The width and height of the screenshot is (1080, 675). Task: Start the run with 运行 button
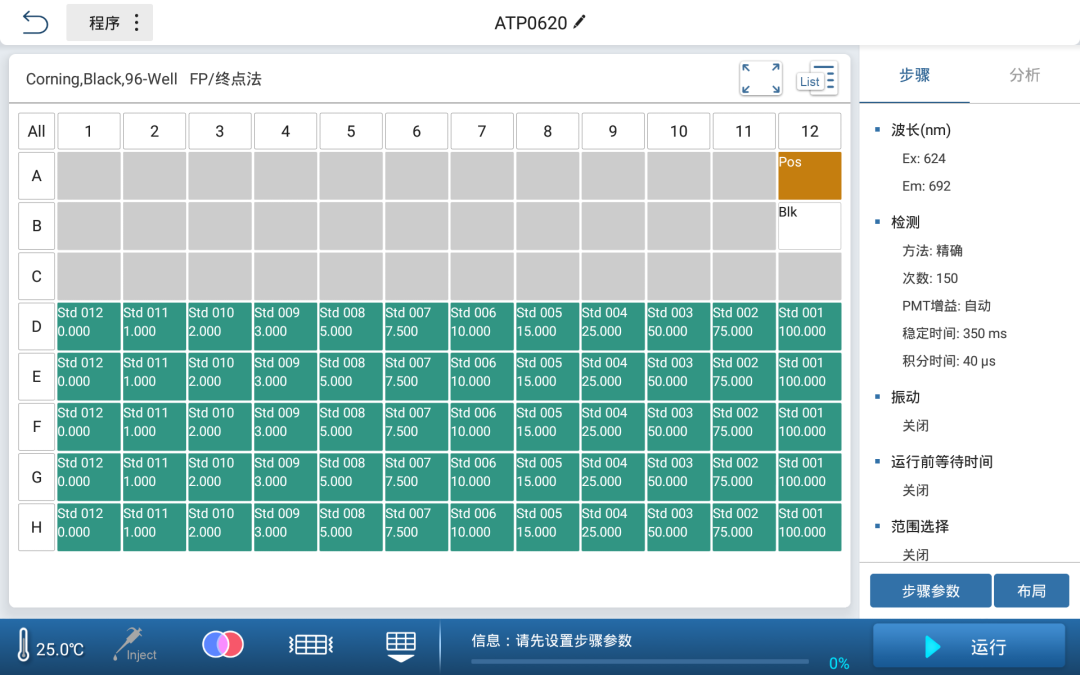pyautogui.click(x=968, y=646)
